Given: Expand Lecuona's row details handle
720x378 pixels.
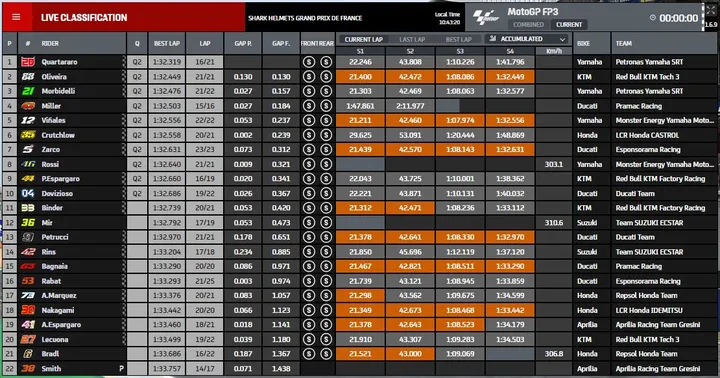Looking at the screenshot, I should [x=124, y=339].
